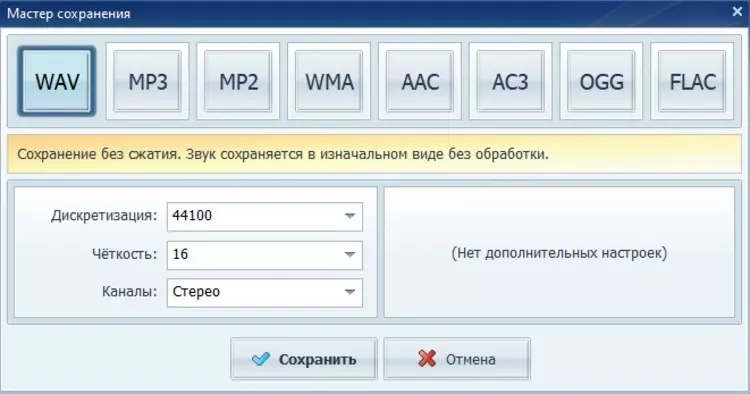Select the OGG format button
This screenshot has height=394, width=750.
click(601, 81)
